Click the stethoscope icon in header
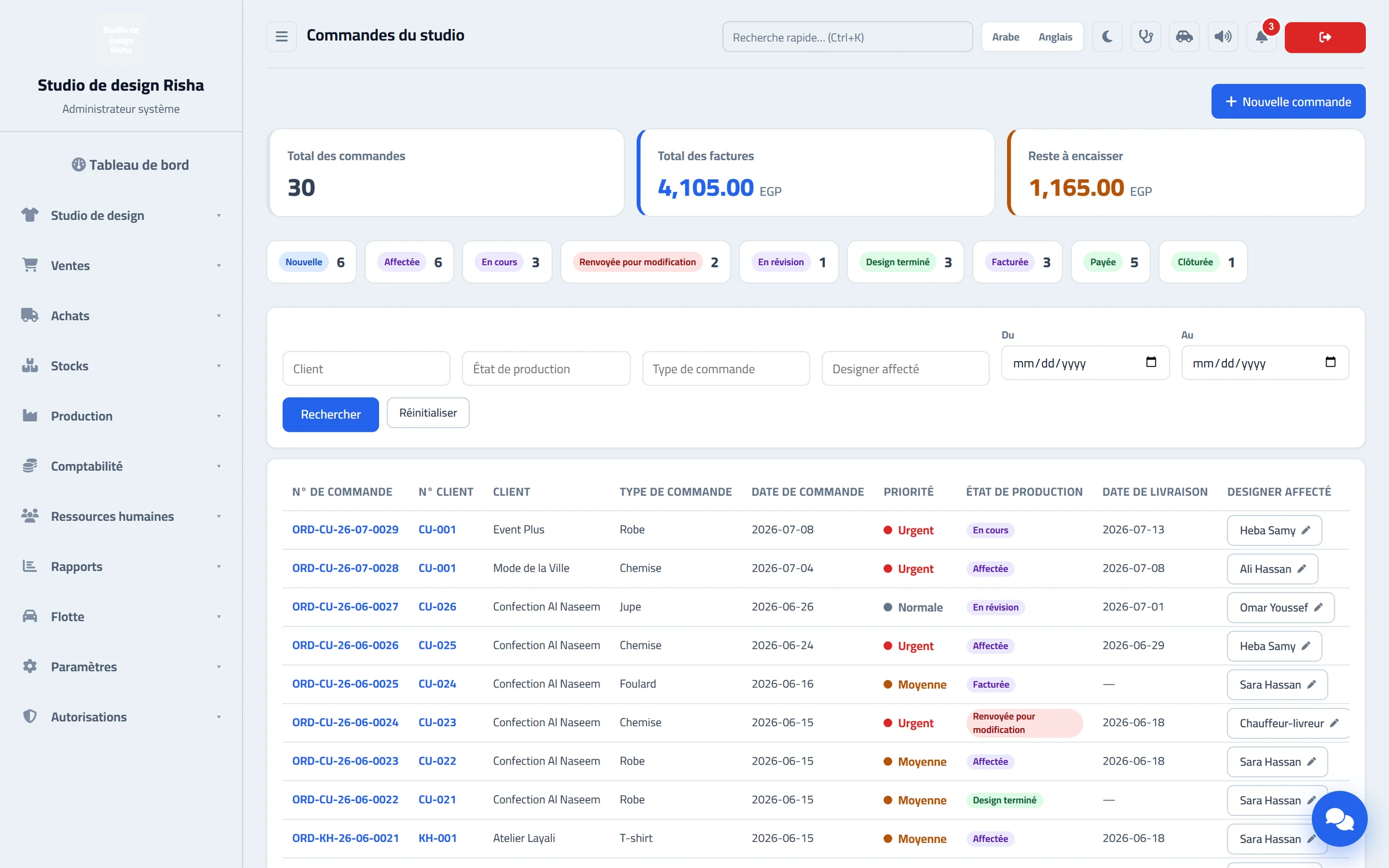This screenshot has width=1389, height=868. pos(1145,37)
